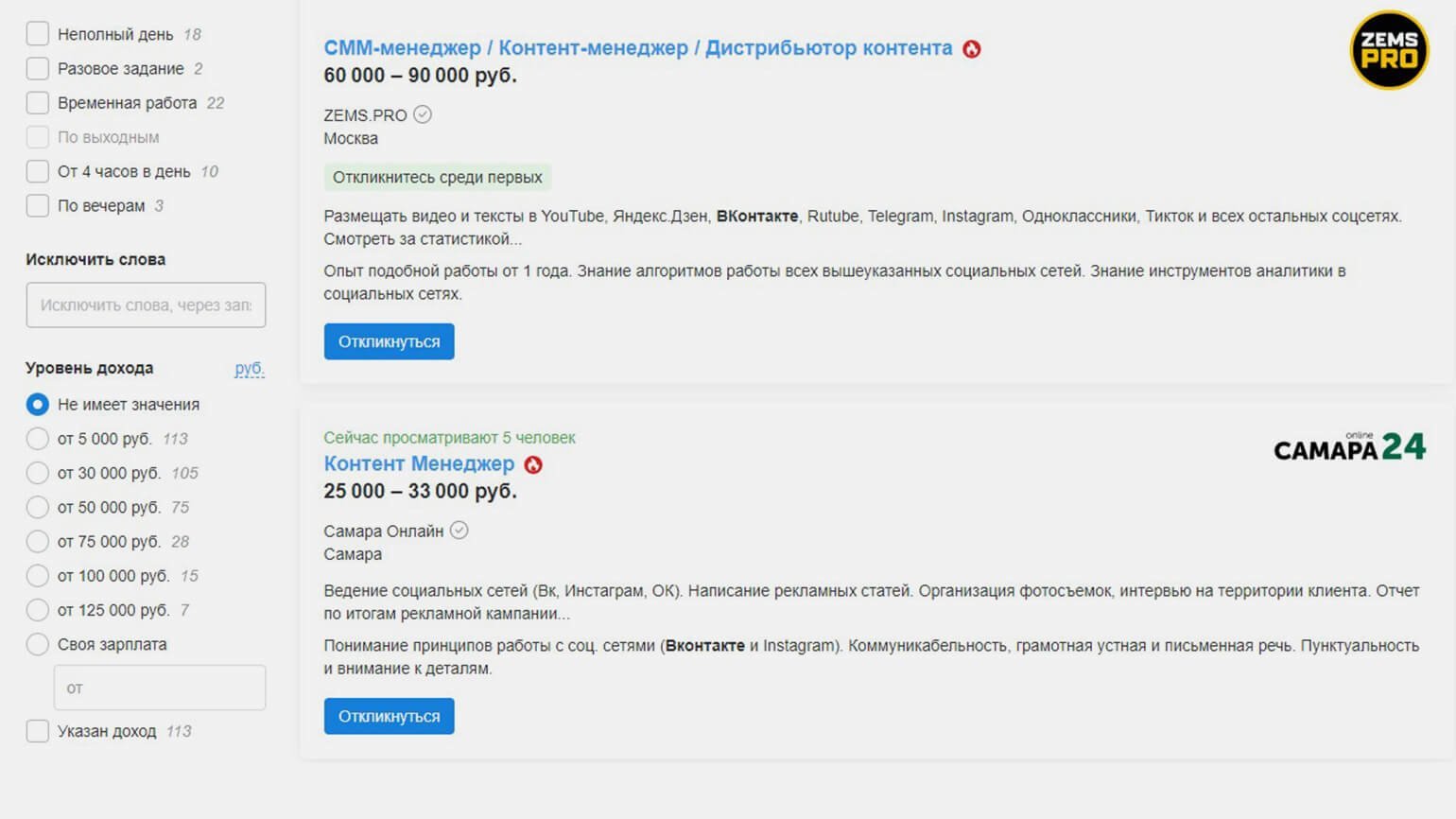This screenshot has width=1456, height=819.
Task: Enable the Неполный день checkbox
Action: [38, 34]
